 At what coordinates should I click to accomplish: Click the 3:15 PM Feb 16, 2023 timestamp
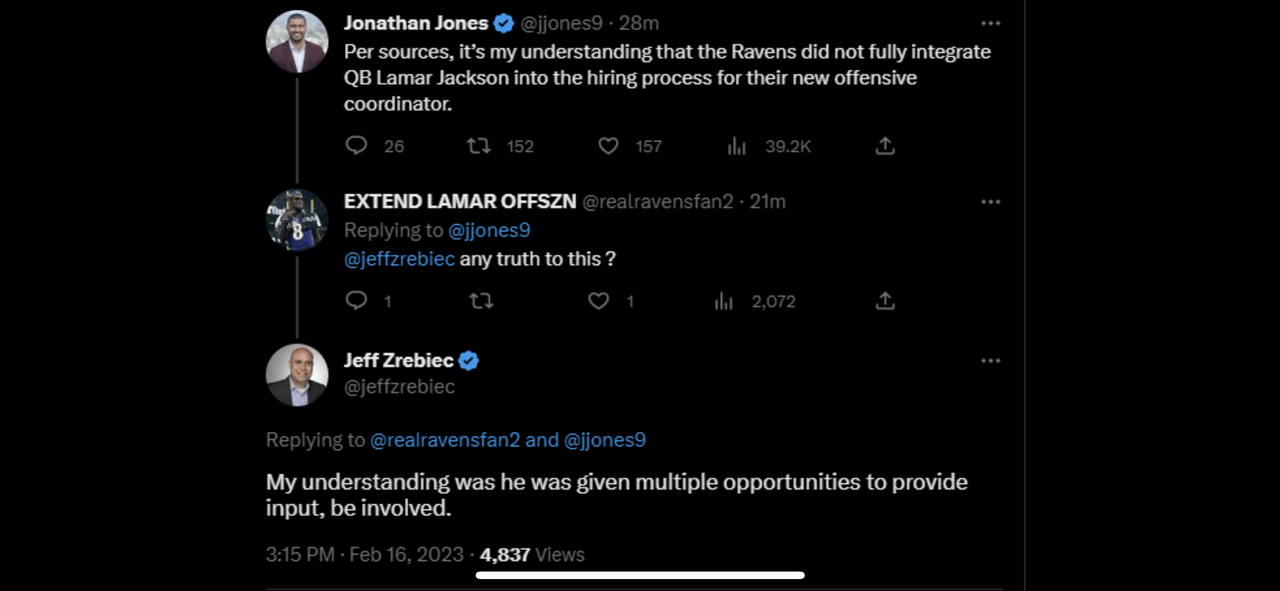coord(365,554)
